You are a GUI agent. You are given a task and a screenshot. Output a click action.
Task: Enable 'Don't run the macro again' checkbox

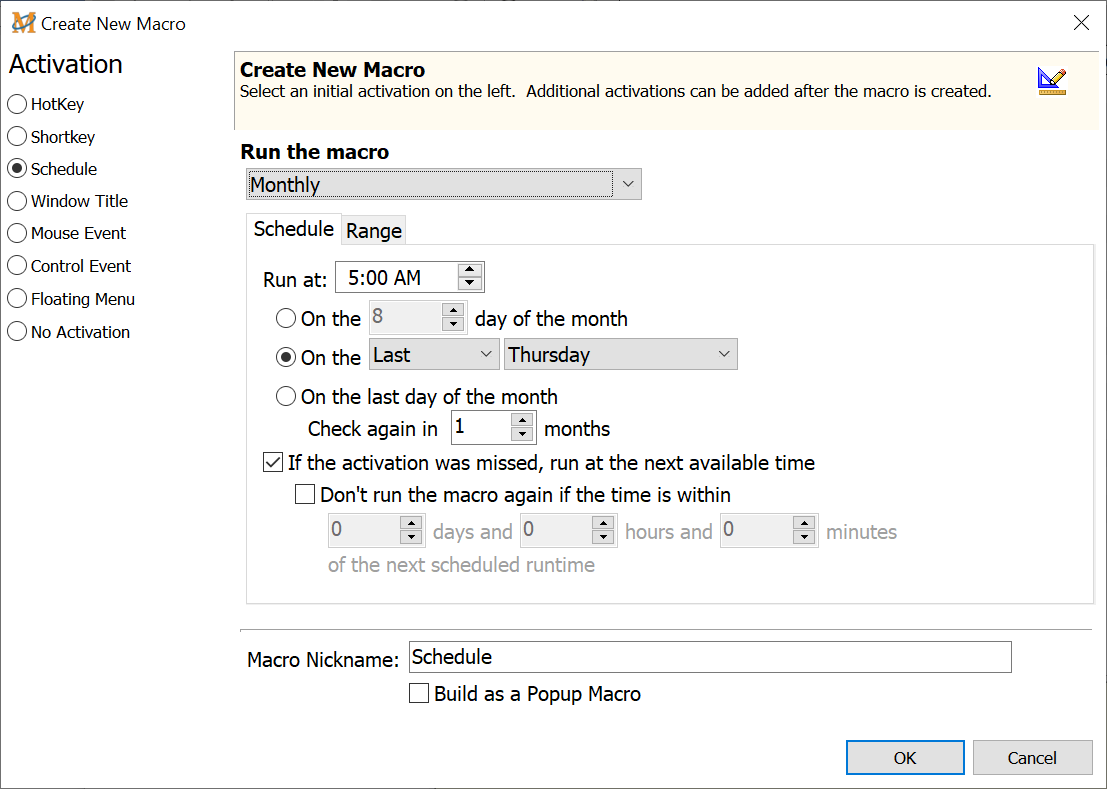point(305,494)
